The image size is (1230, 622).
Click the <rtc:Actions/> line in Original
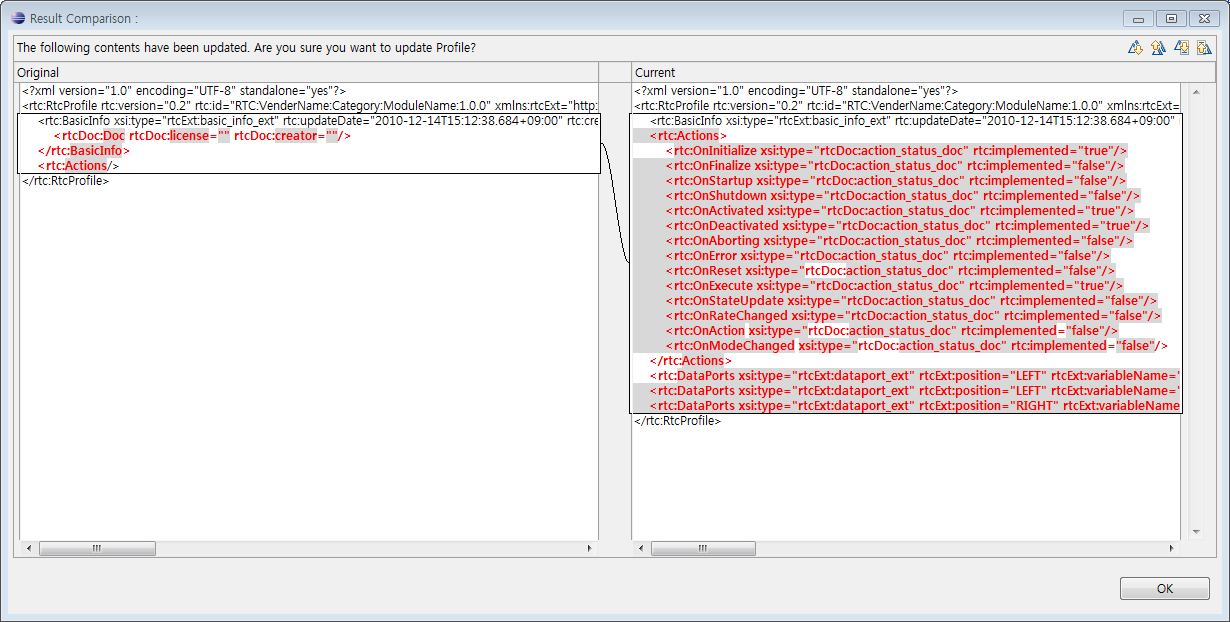pyautogui.click(x=78, y=166)
